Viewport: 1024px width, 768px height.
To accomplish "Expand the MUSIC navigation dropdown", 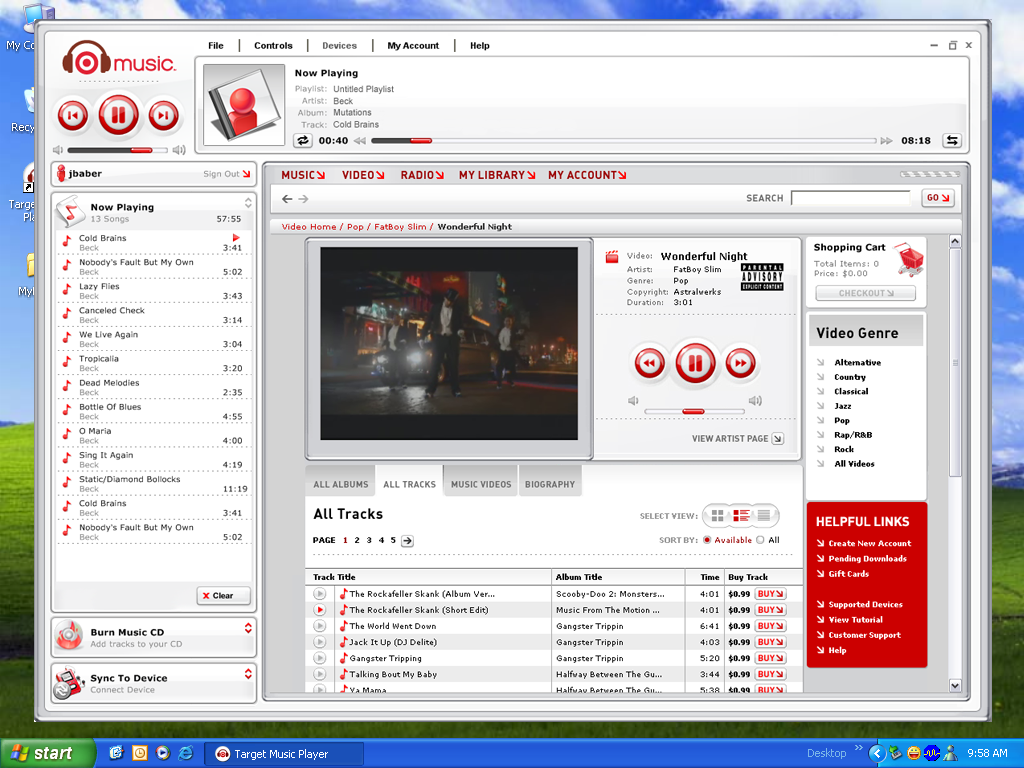I will pos(303,175).
